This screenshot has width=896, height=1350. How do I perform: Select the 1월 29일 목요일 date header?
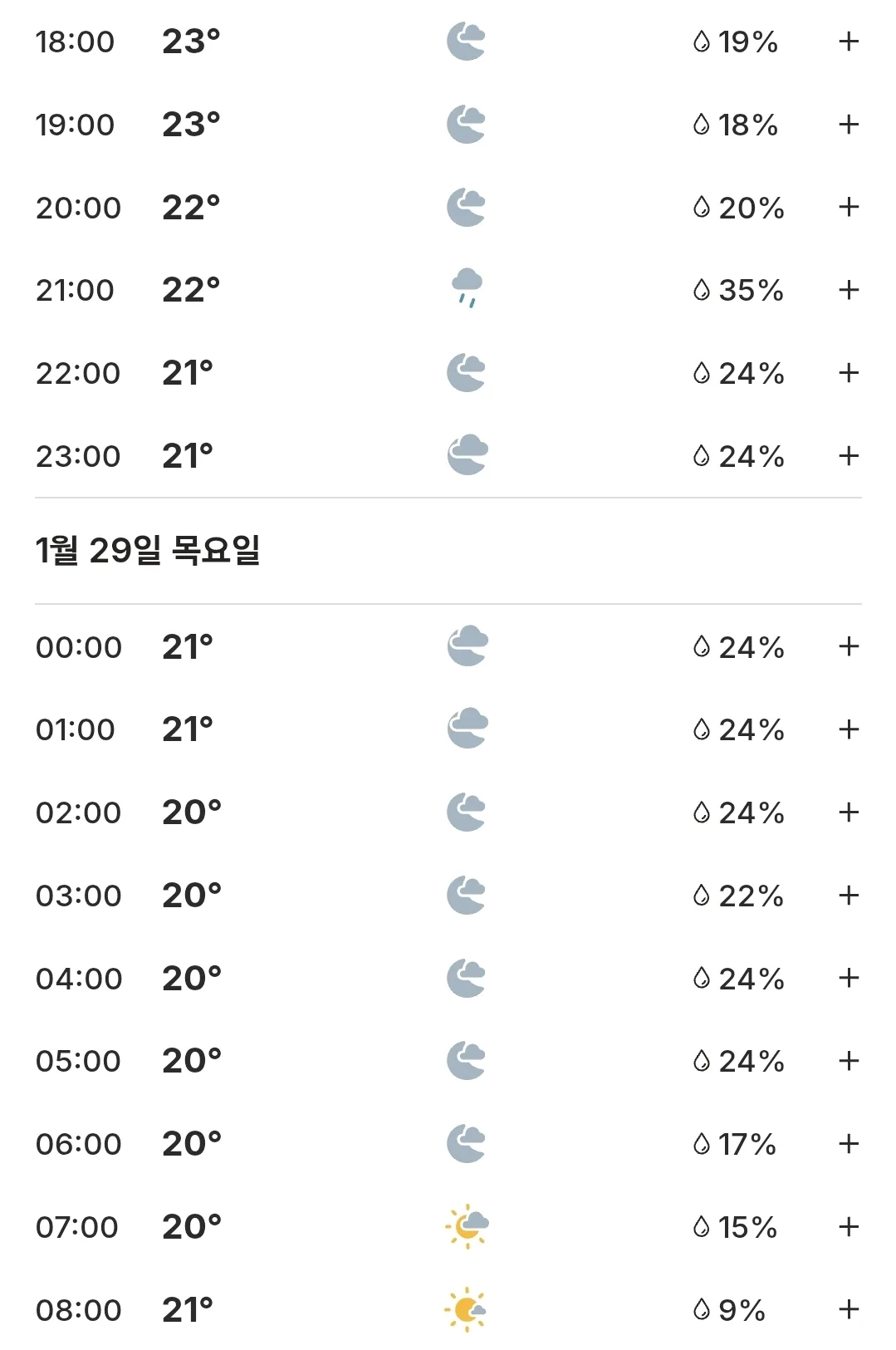click(148, 550)
